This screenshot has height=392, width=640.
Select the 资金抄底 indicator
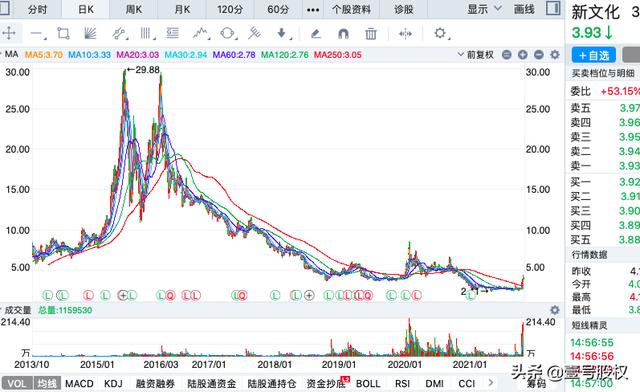click(327, 383)
